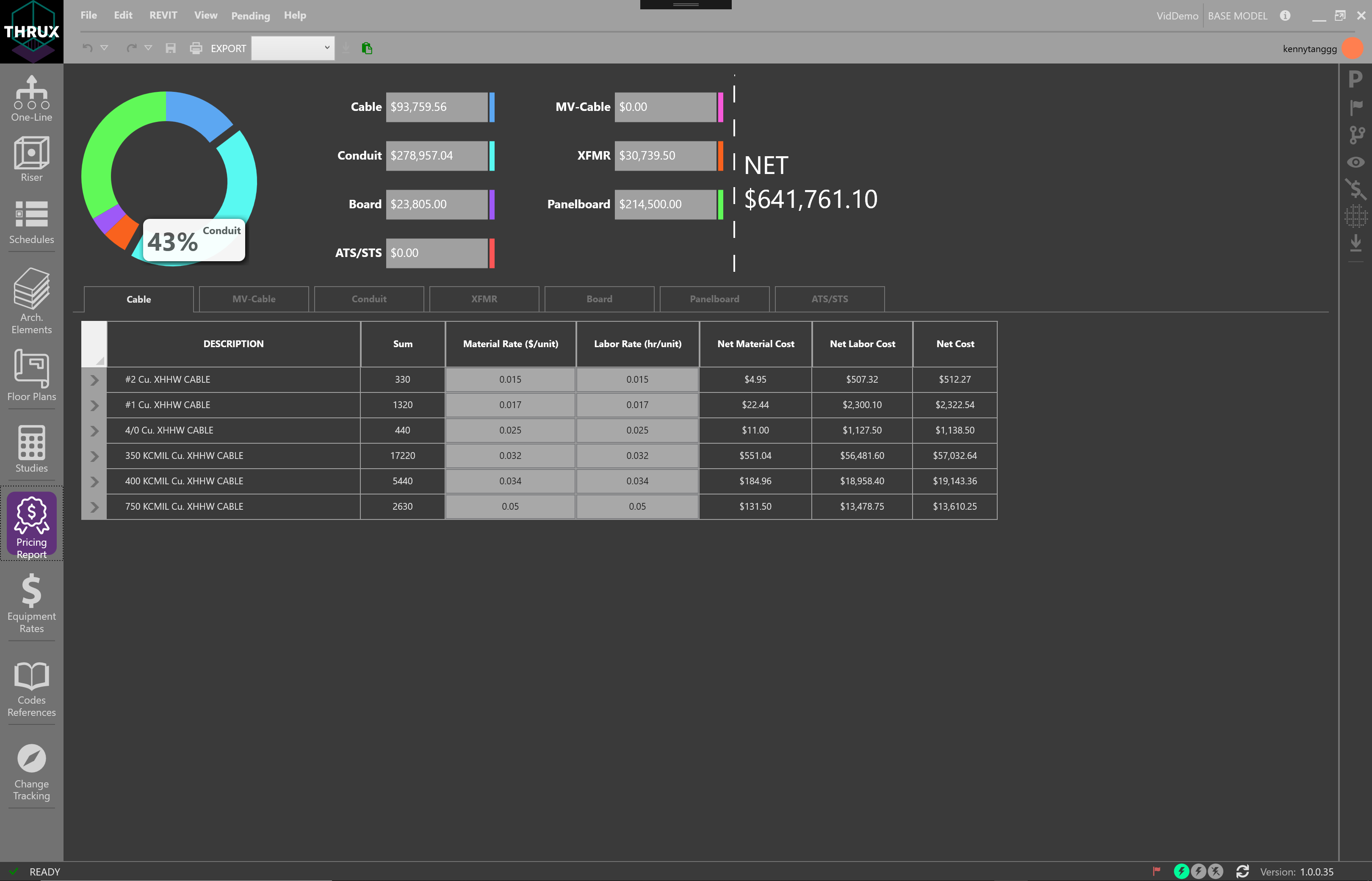This screenshot has height=881, width=1372.
Task: Open the undo history dropdown arrow
Action: pos(105,48)
